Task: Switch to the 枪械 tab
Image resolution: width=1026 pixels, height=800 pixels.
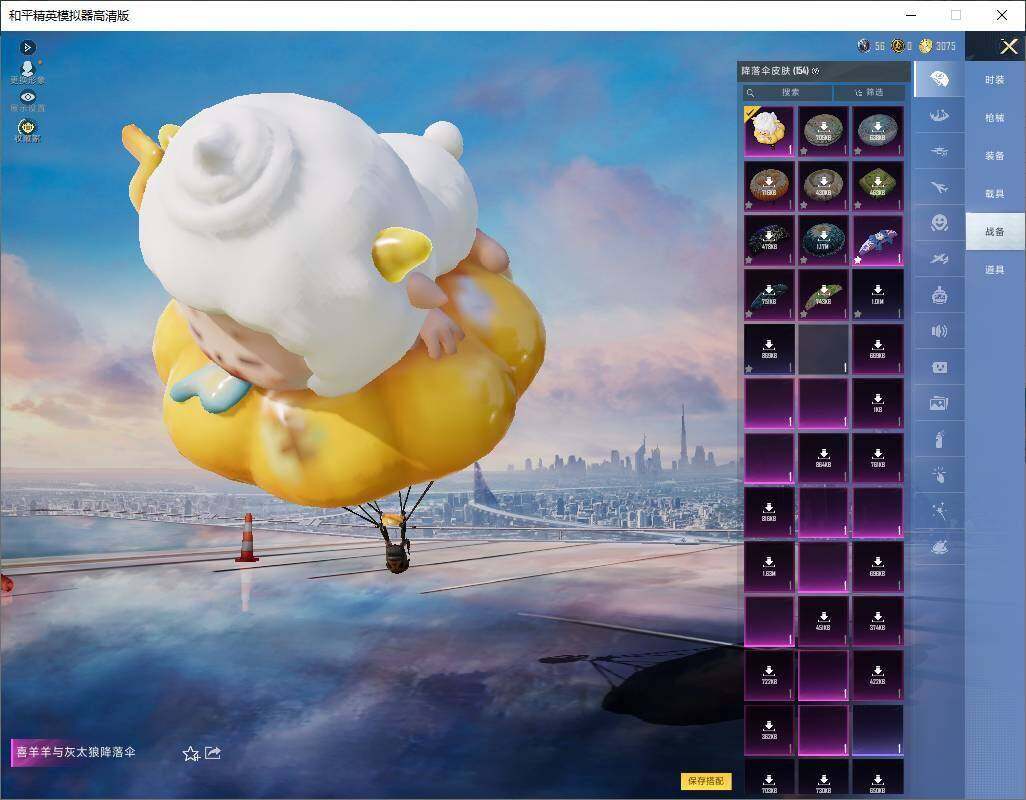Action: tap(995, 118)
